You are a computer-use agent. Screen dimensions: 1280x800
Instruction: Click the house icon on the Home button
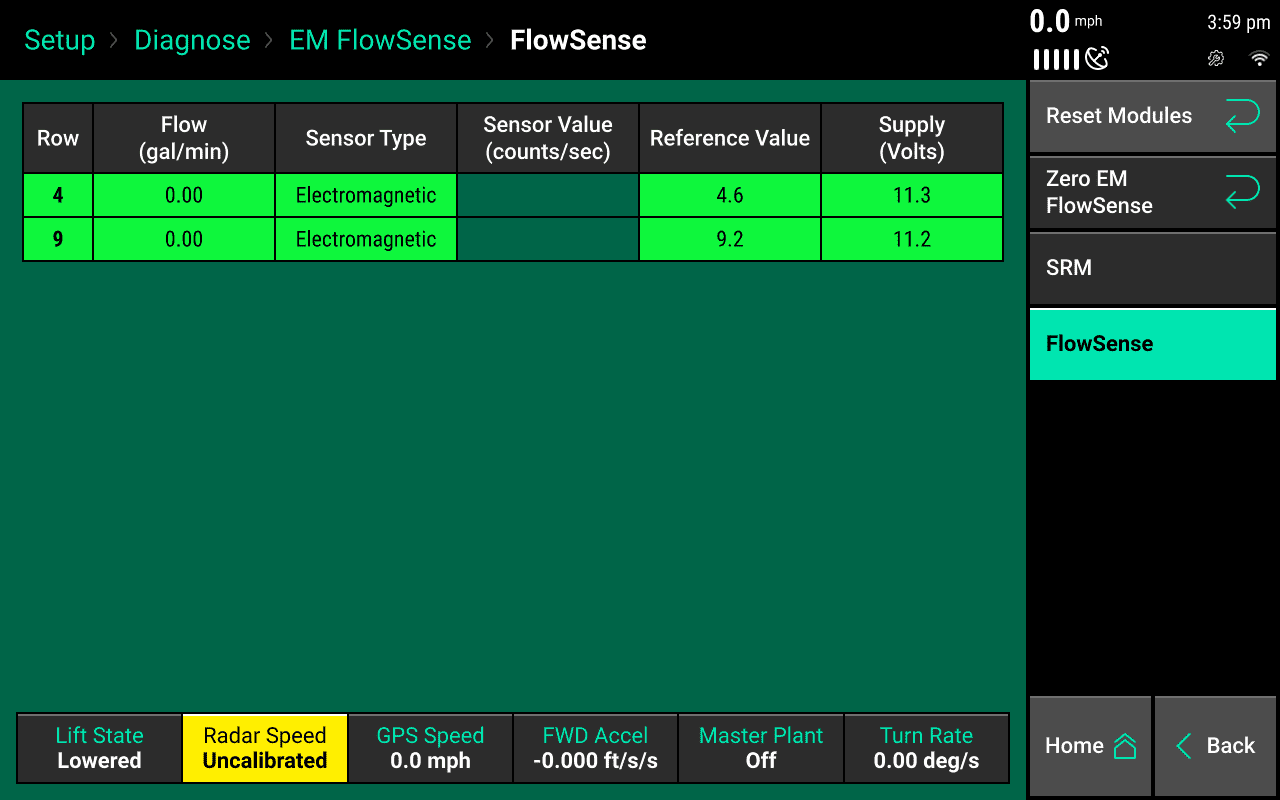click(1125, 746)
